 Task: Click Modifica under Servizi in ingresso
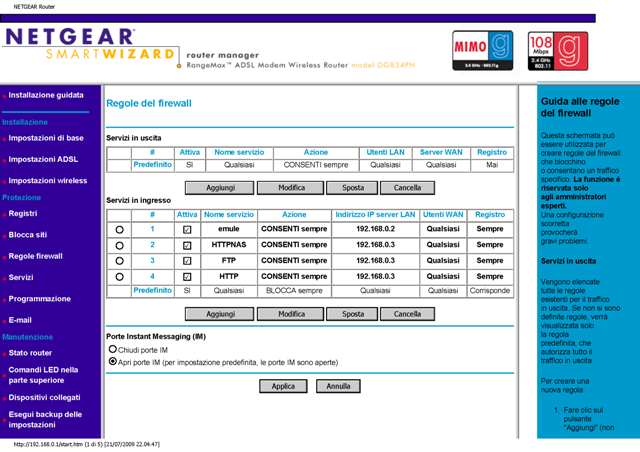[x=291, y=314]
